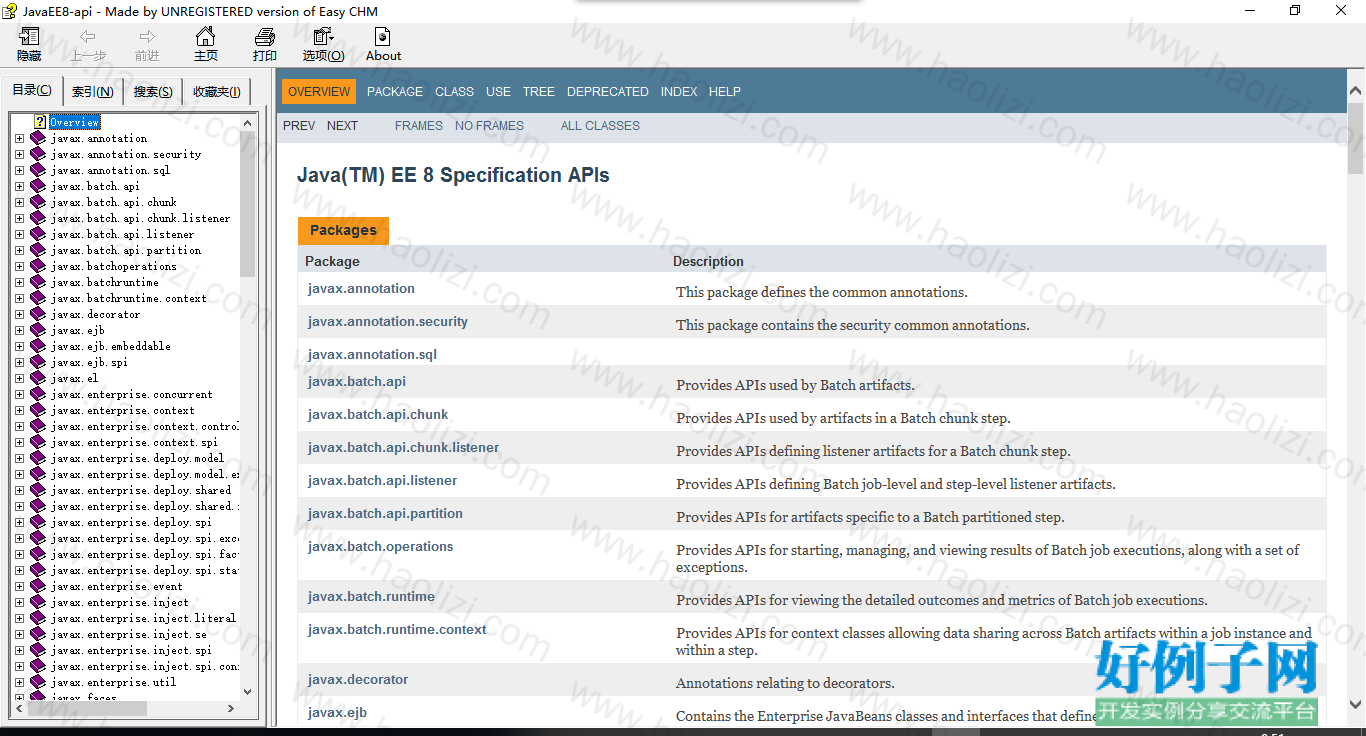Click the contents tree horizontal scrollbar thumb

click(x=86, y=707)
